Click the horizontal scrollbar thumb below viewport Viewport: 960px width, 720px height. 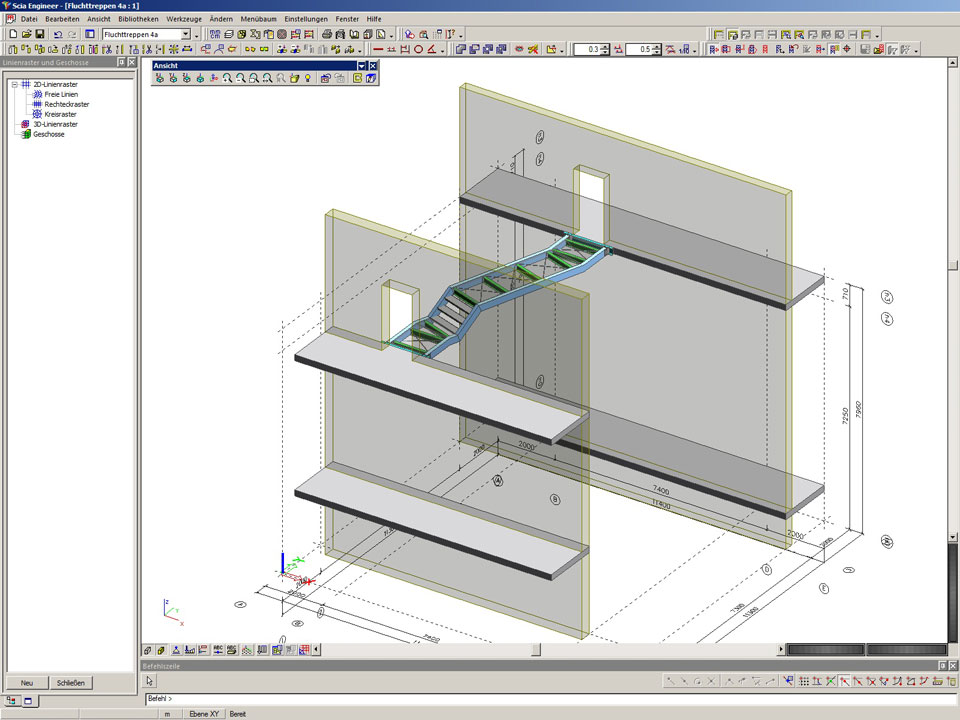536,650
